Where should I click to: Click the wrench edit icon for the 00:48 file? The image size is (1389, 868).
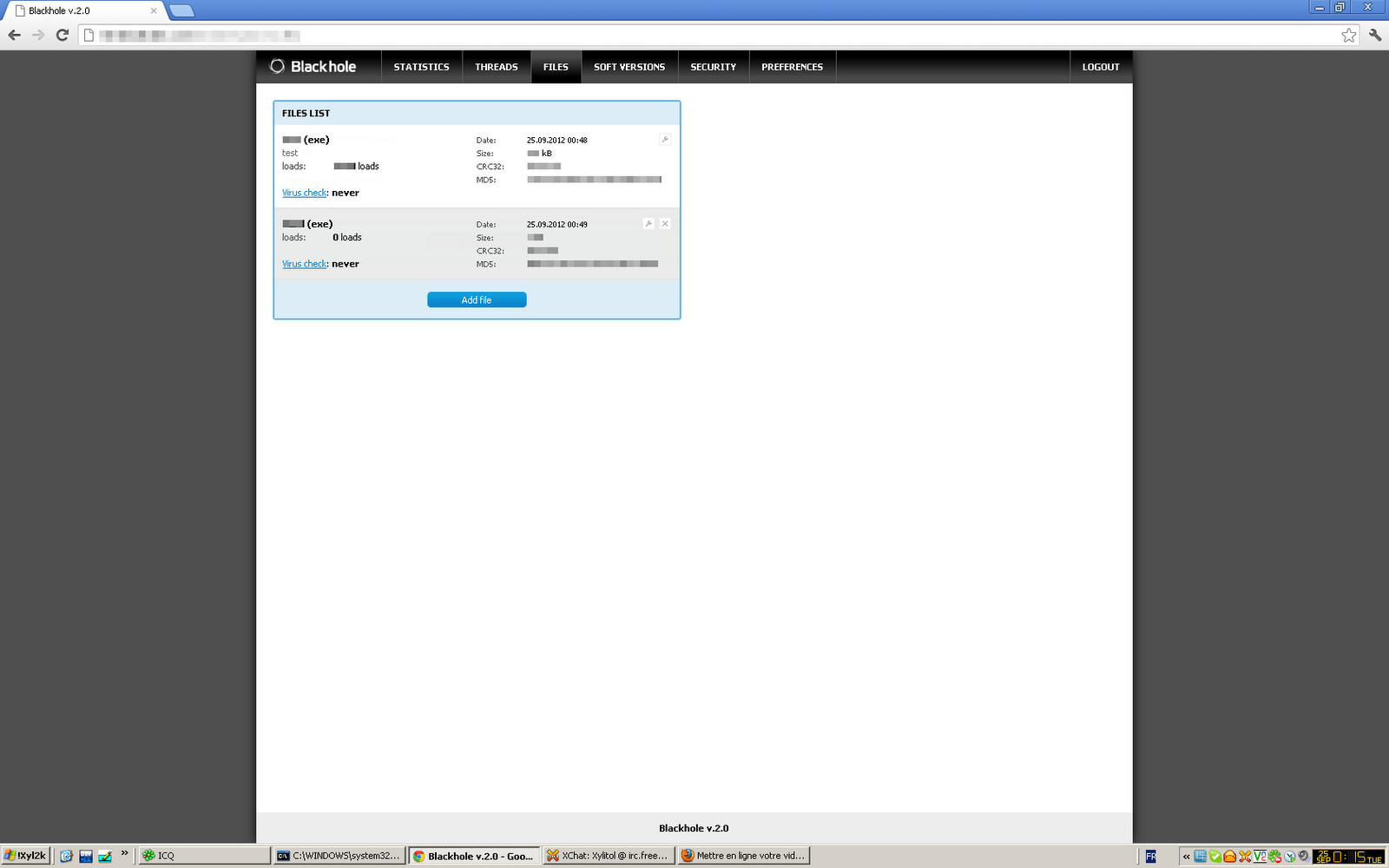(665, 140)
